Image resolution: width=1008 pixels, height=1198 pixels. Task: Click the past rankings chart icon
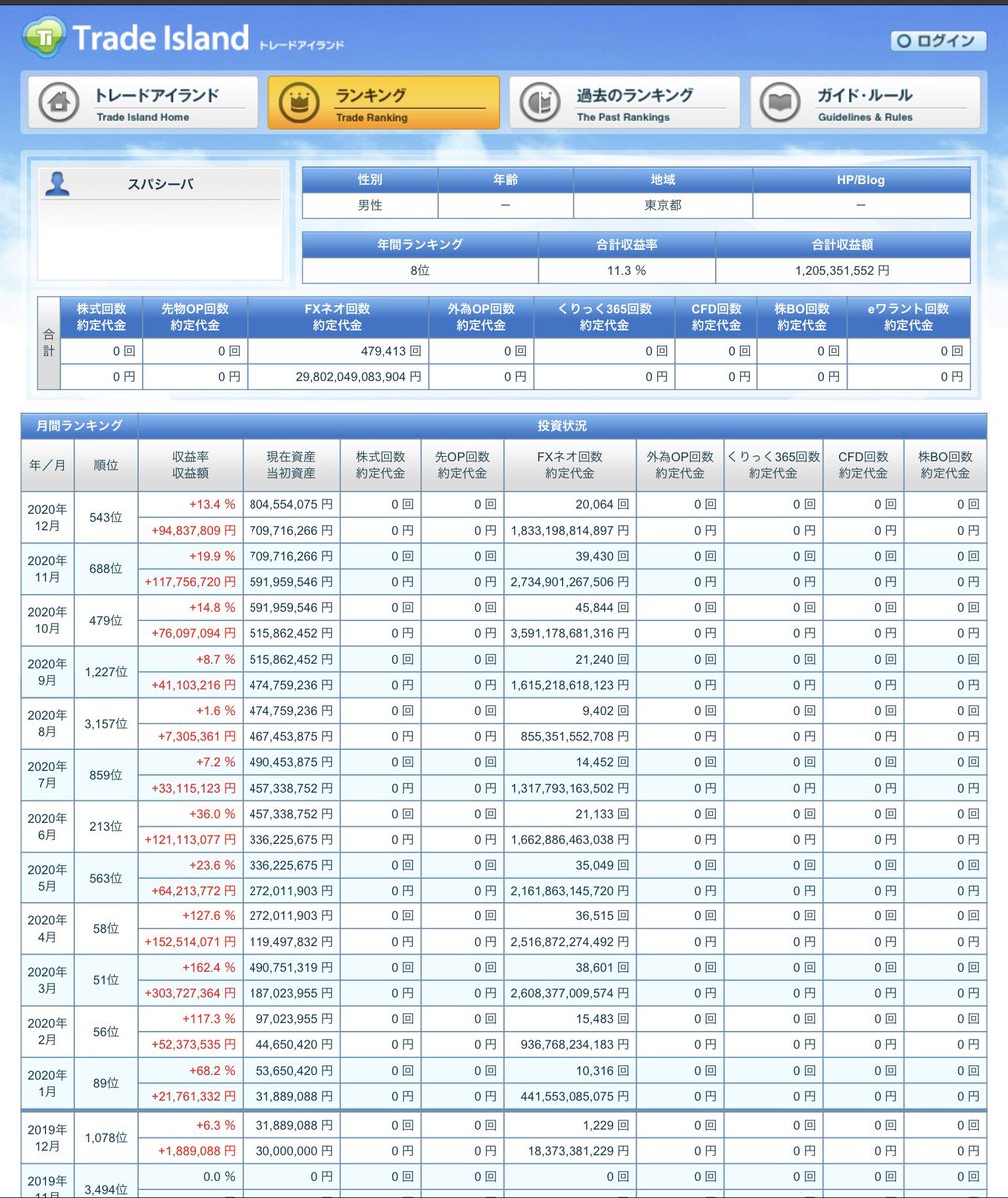(540, 103)
